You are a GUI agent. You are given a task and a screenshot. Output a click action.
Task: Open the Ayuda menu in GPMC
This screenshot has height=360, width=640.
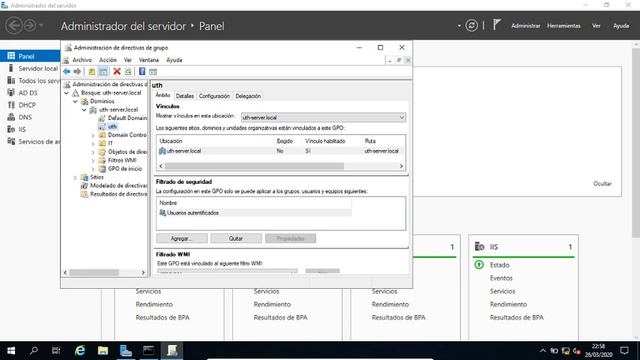tap(174, 60)
